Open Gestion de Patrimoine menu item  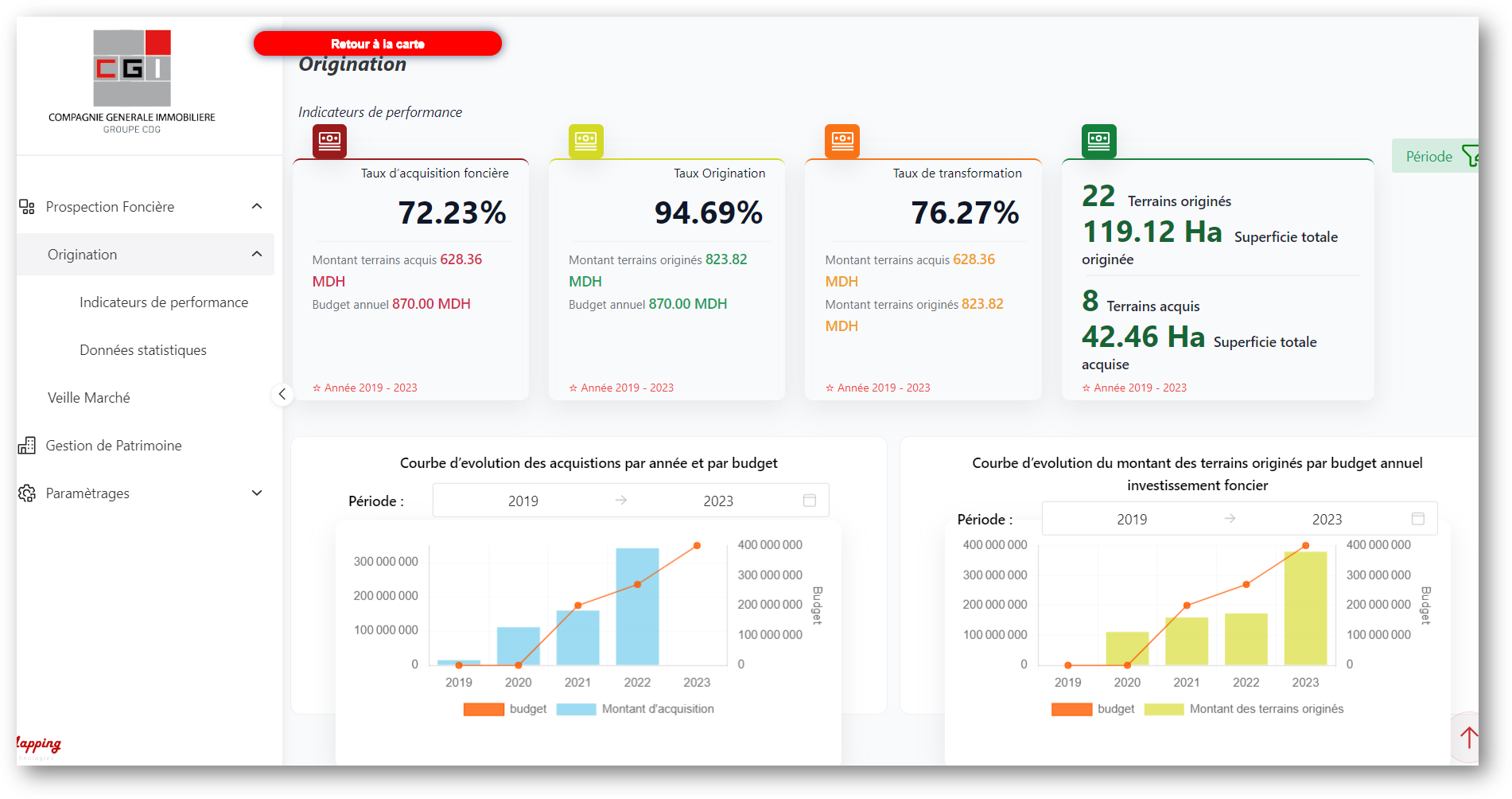(114, 446)
